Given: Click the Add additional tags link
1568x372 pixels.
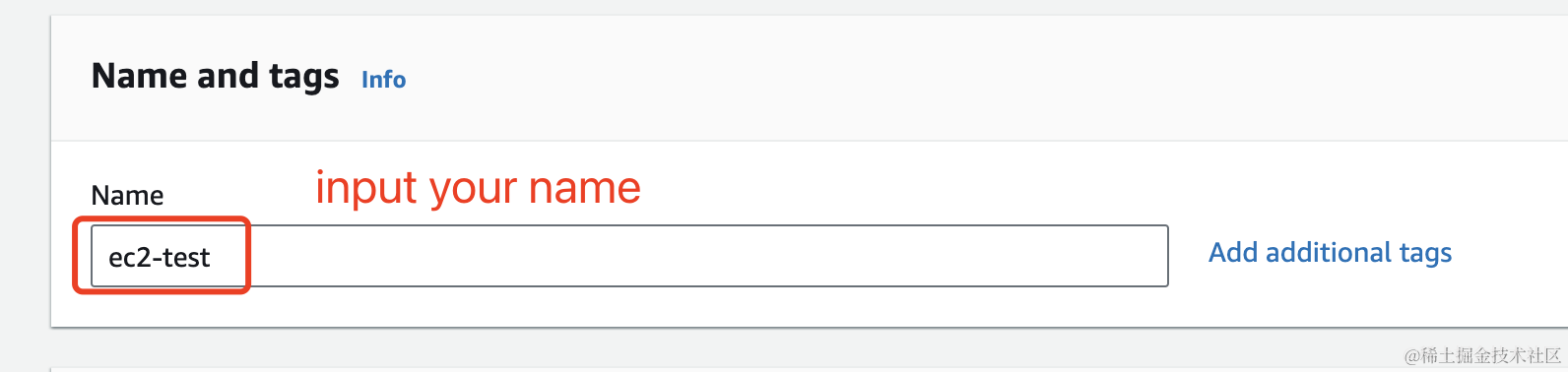Looking at the screenshot, I should coord(1330,253).
